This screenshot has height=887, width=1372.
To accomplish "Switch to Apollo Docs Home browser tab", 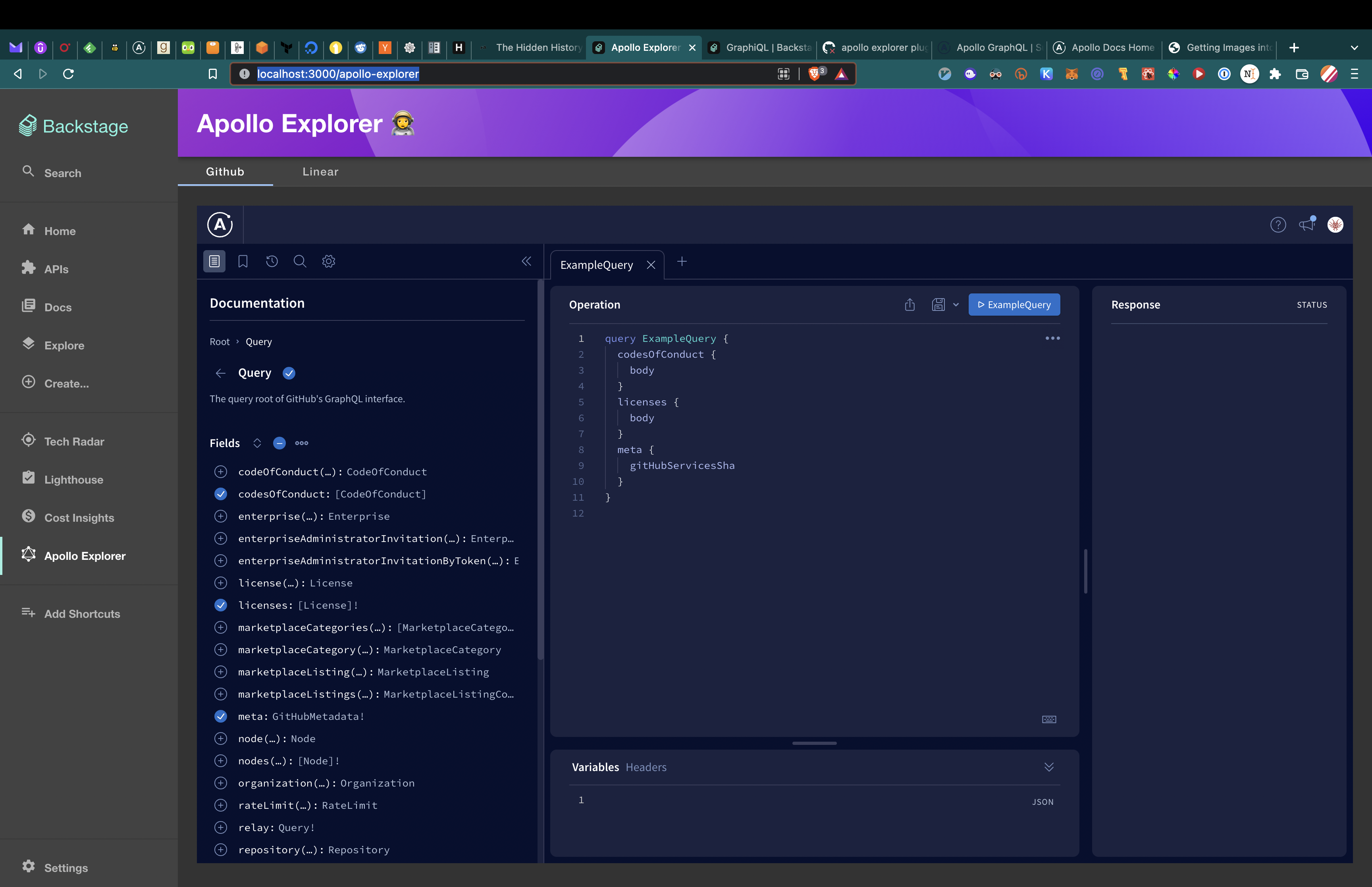I will (1104, 47).
